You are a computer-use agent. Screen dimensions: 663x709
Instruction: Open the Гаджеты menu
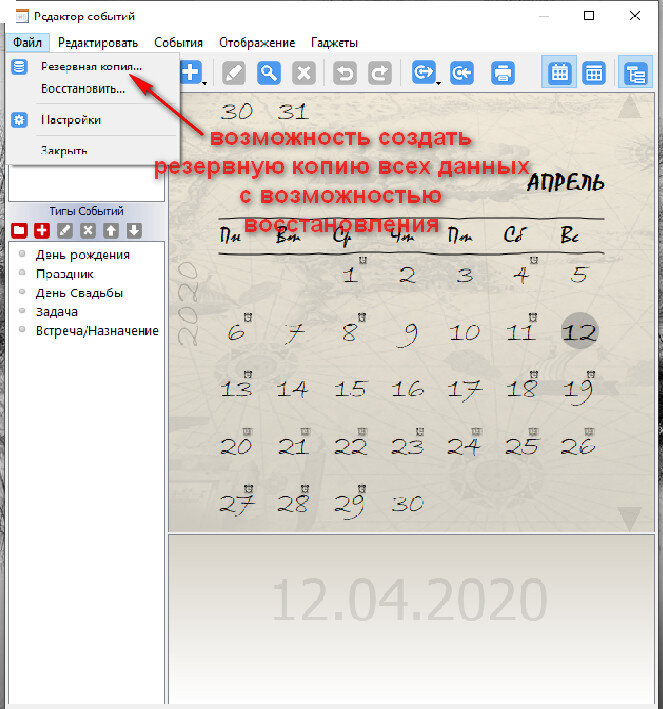334,43
